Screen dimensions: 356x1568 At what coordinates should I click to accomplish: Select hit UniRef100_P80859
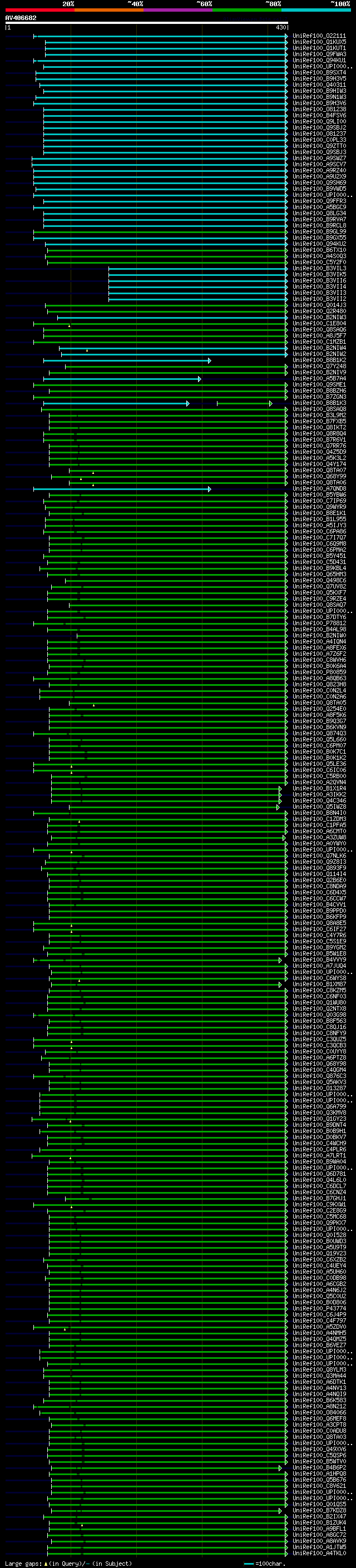coord(319,672)
